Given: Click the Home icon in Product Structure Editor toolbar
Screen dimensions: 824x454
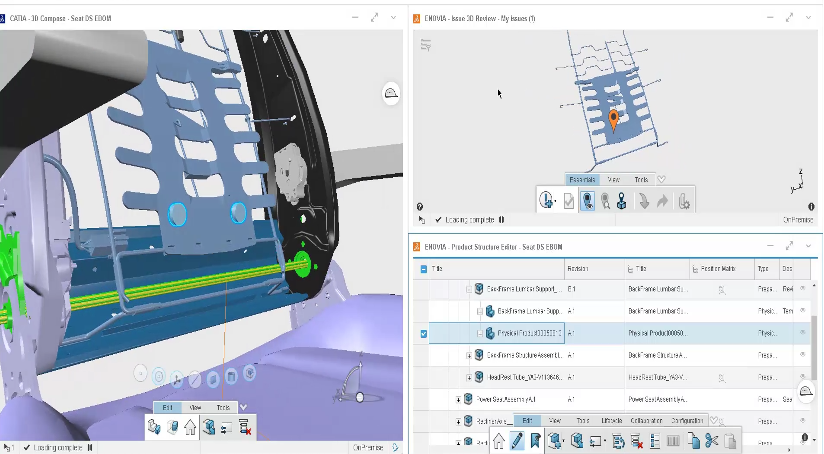Looking at the screenshot, I should point(499,441).
